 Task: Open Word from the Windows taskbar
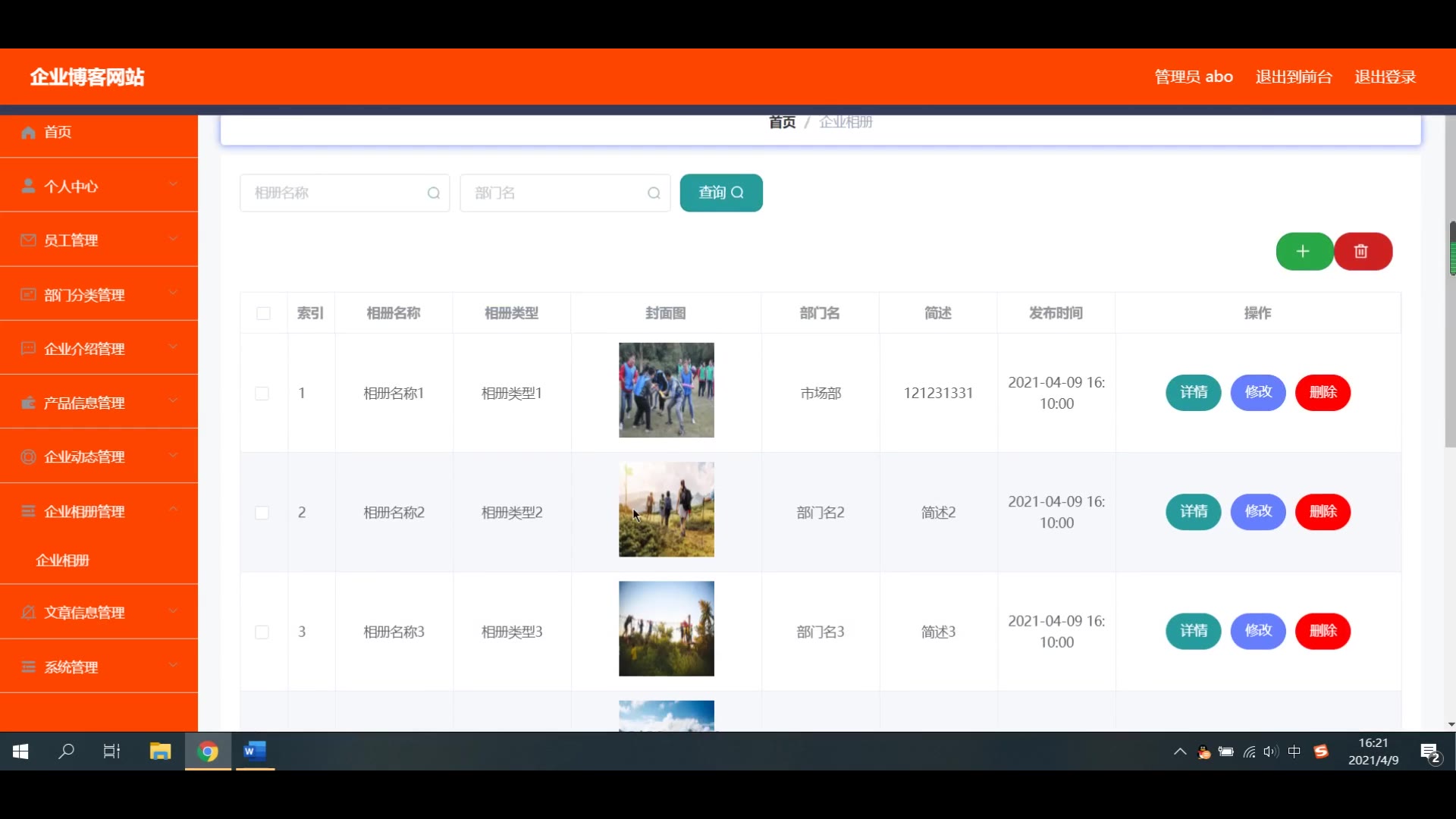pyautogui.click(x=255, y=752)
